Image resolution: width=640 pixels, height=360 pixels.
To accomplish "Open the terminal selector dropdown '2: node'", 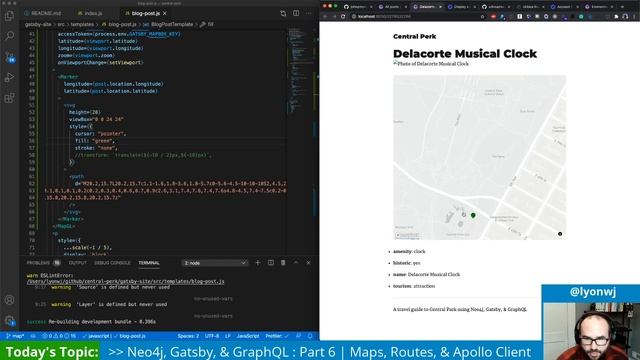I will 215,263.
